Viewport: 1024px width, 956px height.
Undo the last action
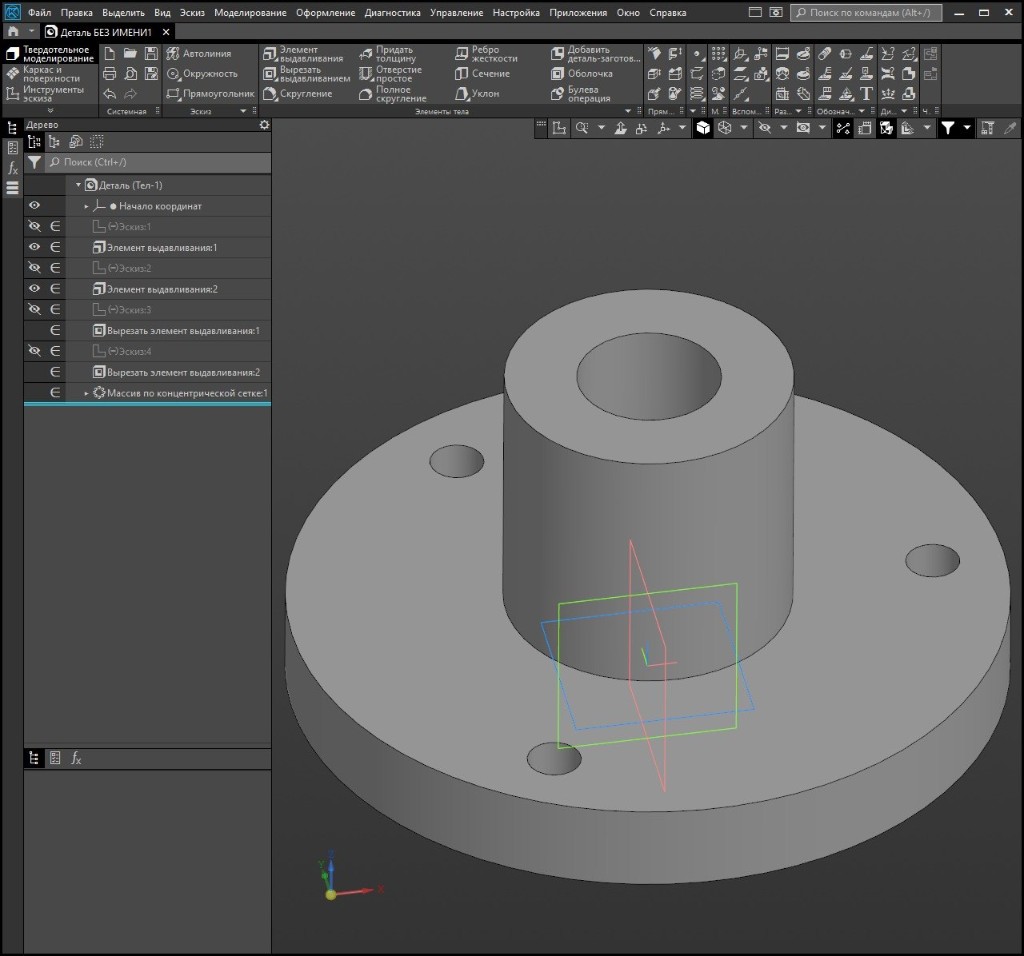pyautogui.click(x=110, y=94)
